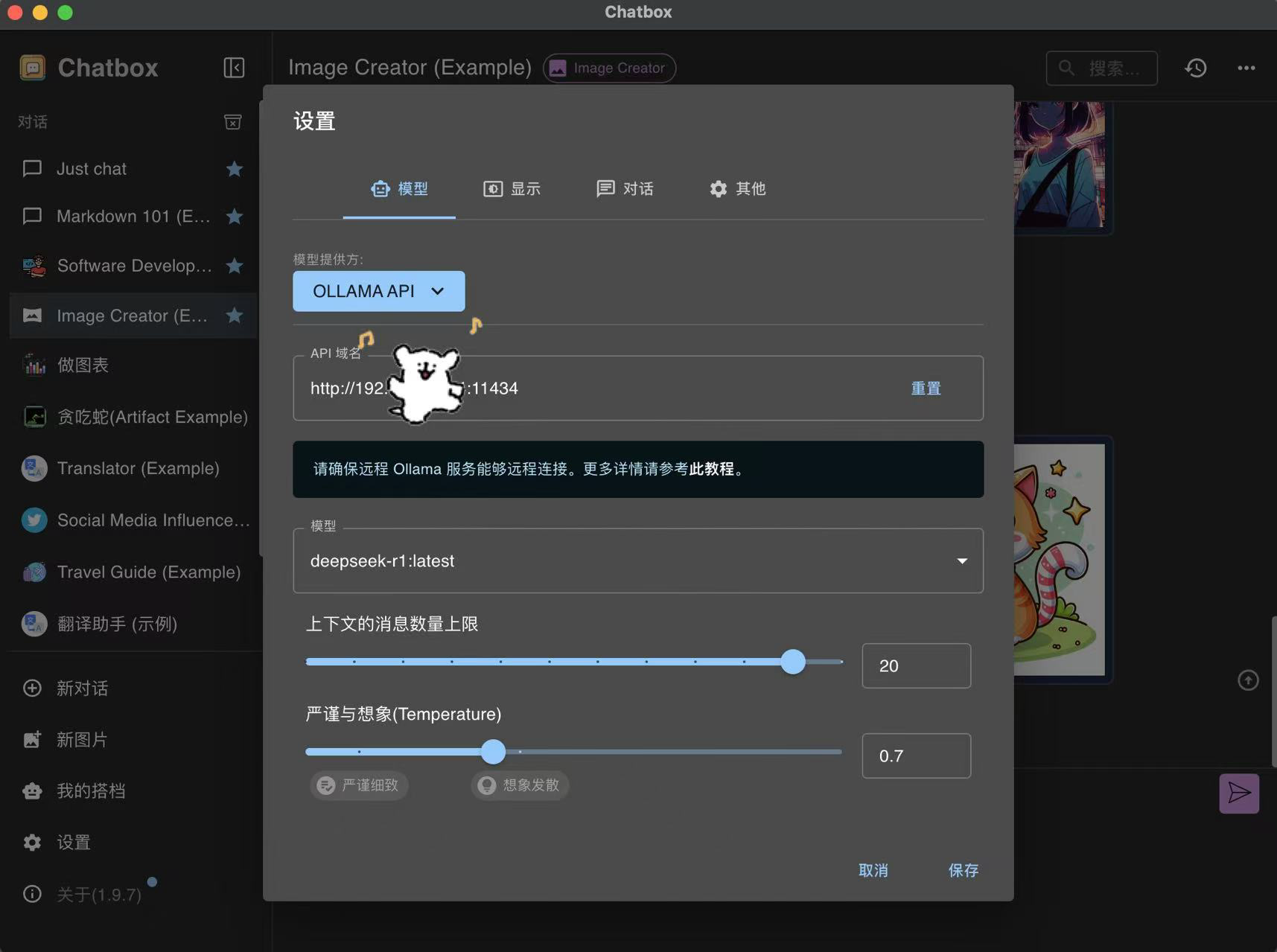Viewport: 1277px width, 952px height.
Task: Click the scroll-to-top arrow icon
Action: (x=1248, y=680)
